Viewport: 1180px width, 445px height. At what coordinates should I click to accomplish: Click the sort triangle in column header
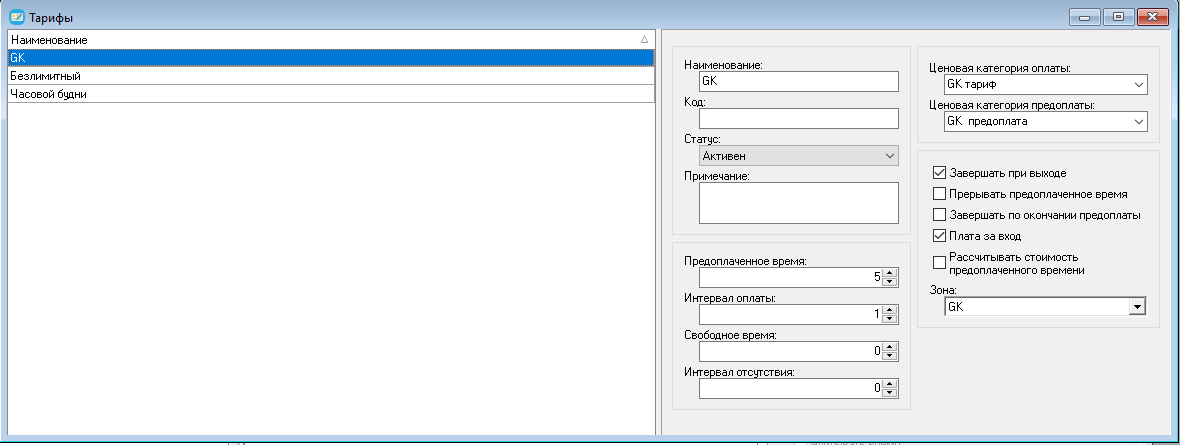point(643,39)
